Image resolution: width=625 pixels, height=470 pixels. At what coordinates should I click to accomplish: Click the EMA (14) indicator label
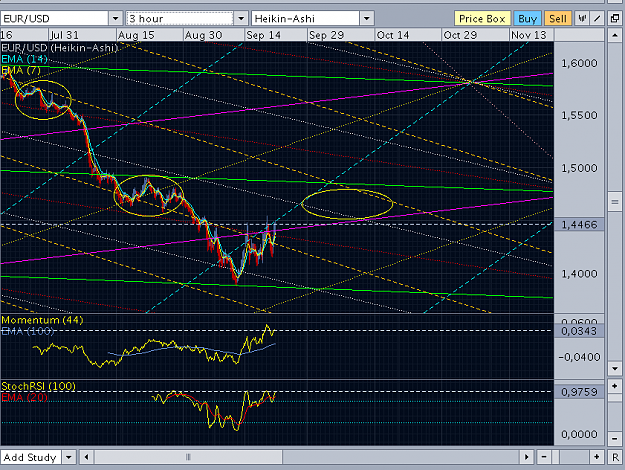coord(24,59)
